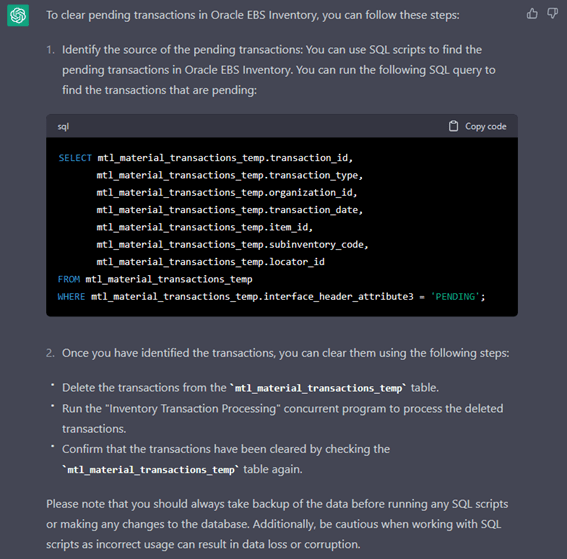
Task: Click the subinventory_code code line
Action: coord(232,245)
